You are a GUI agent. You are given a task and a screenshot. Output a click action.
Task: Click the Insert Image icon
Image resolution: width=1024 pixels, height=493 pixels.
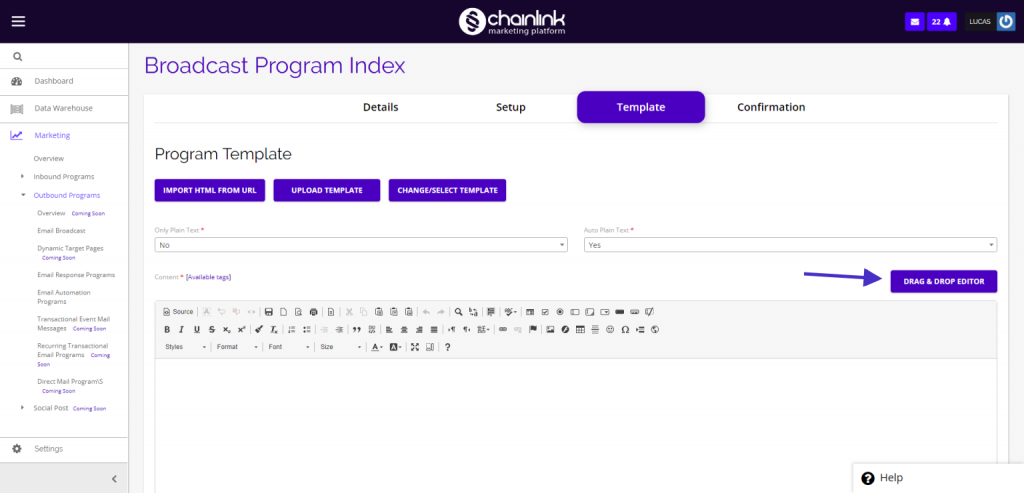coord(551,329)
